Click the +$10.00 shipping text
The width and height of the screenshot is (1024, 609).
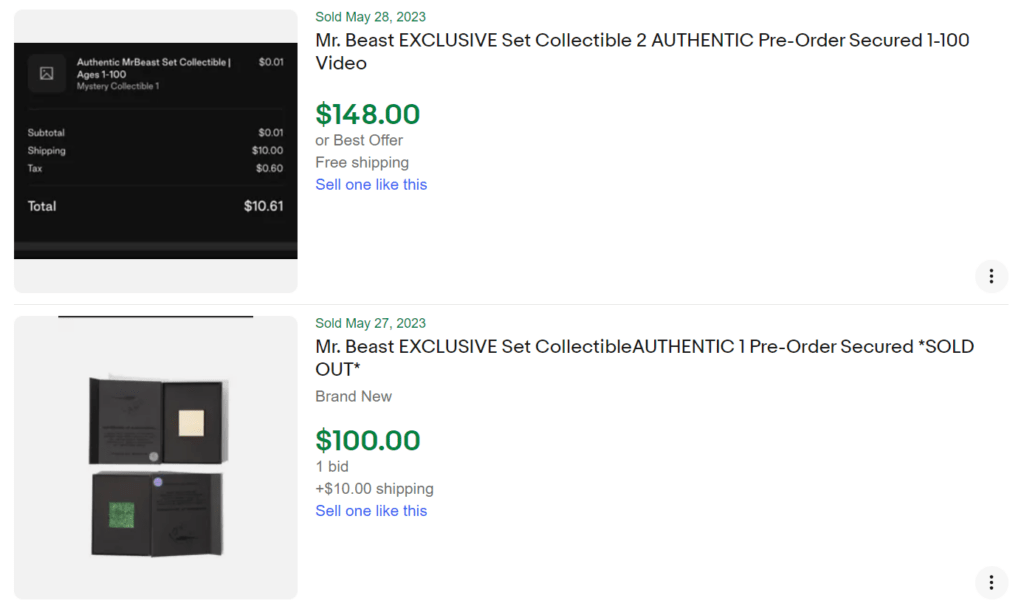click(x=374, y=488)
